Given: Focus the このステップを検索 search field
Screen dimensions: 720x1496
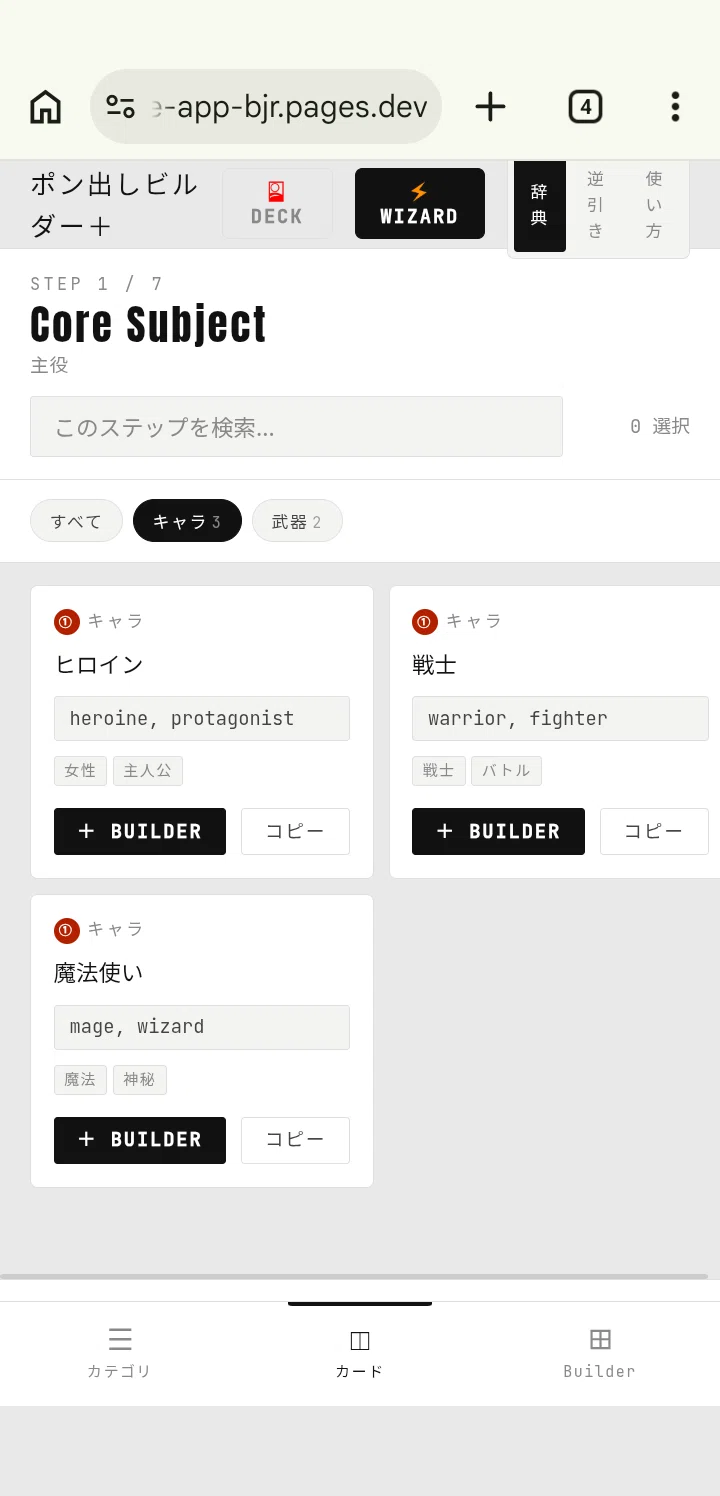Looking at the screenshot, I should pos(296,427).
